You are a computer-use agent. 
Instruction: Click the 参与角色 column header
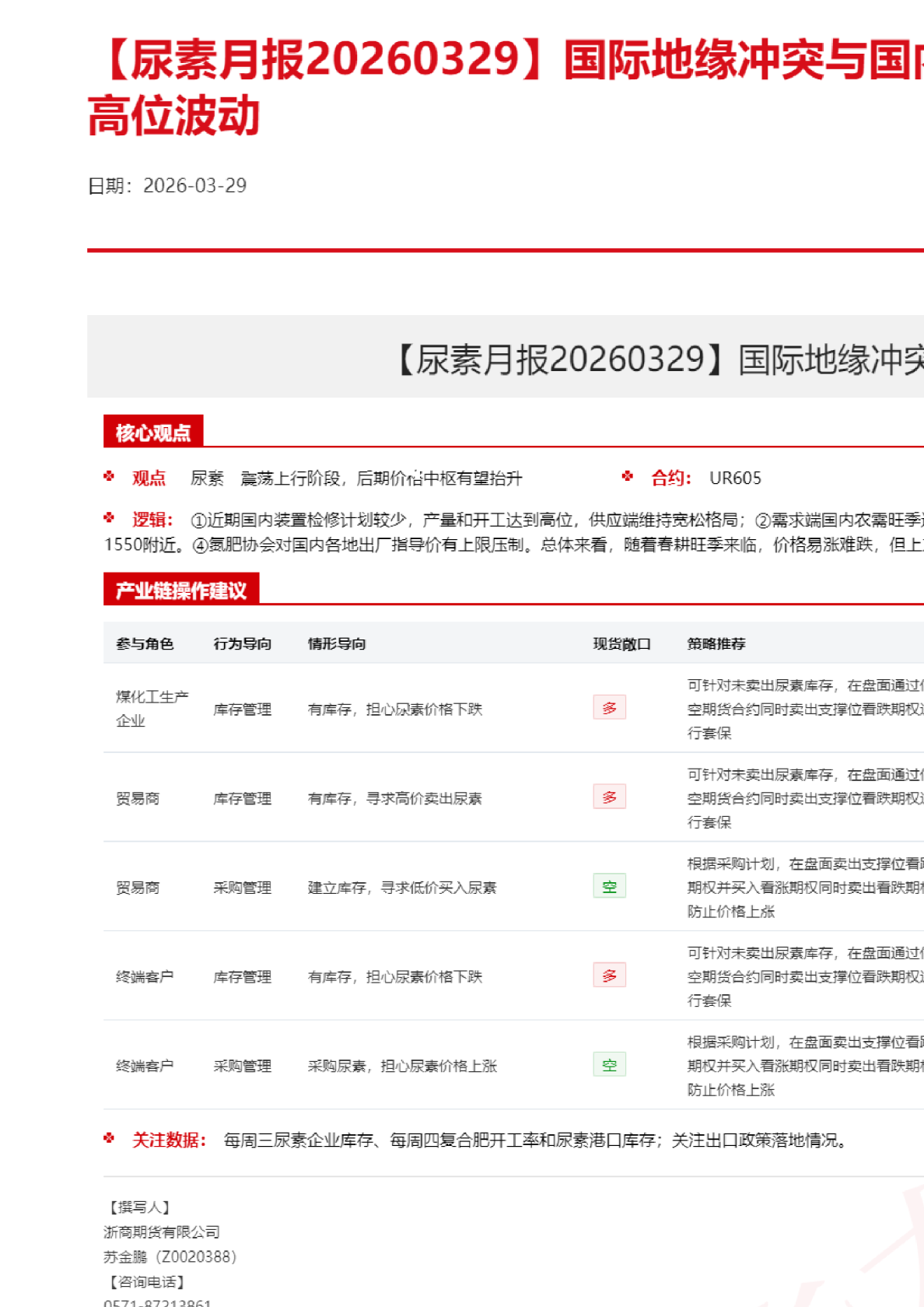(145, 643)
